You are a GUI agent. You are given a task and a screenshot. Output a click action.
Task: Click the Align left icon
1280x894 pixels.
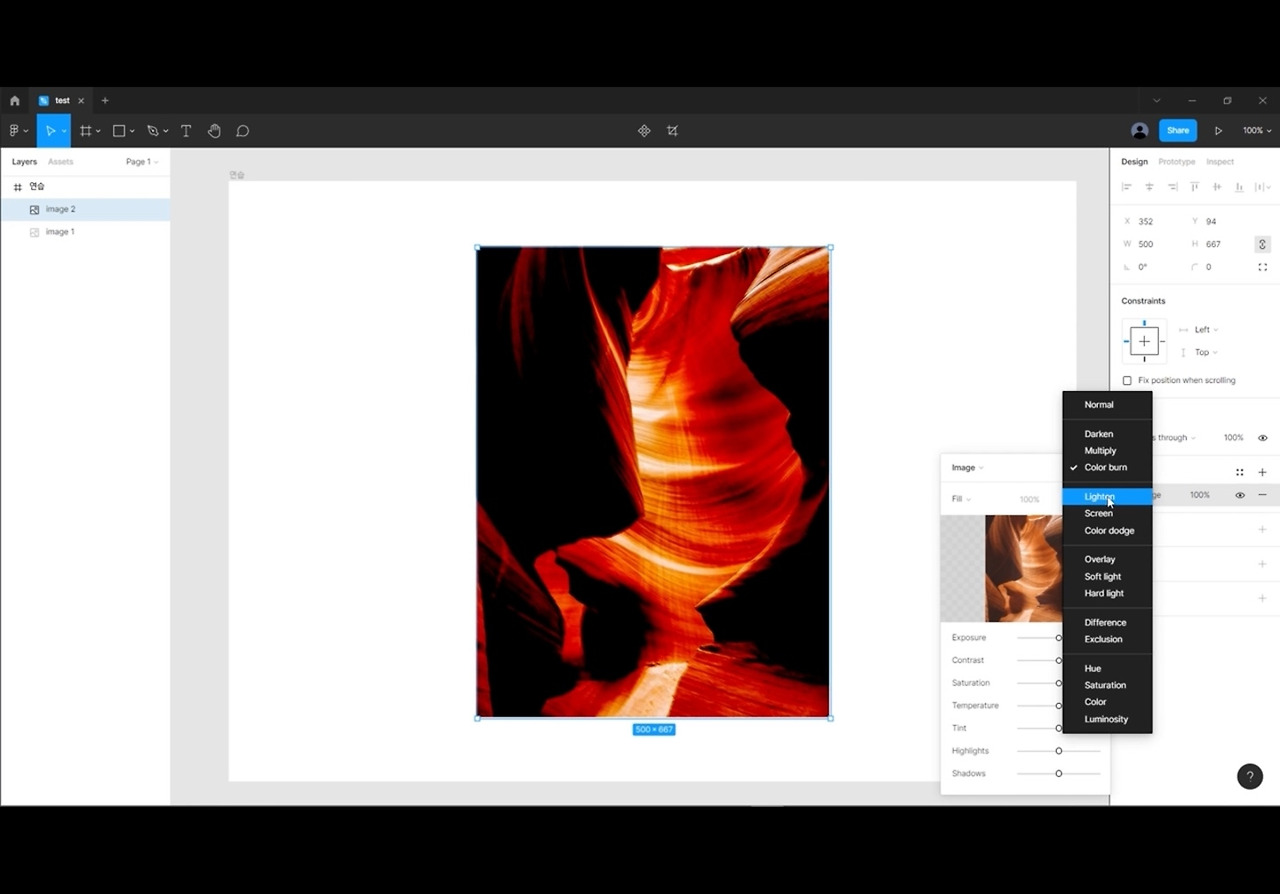coord(1127,187)
